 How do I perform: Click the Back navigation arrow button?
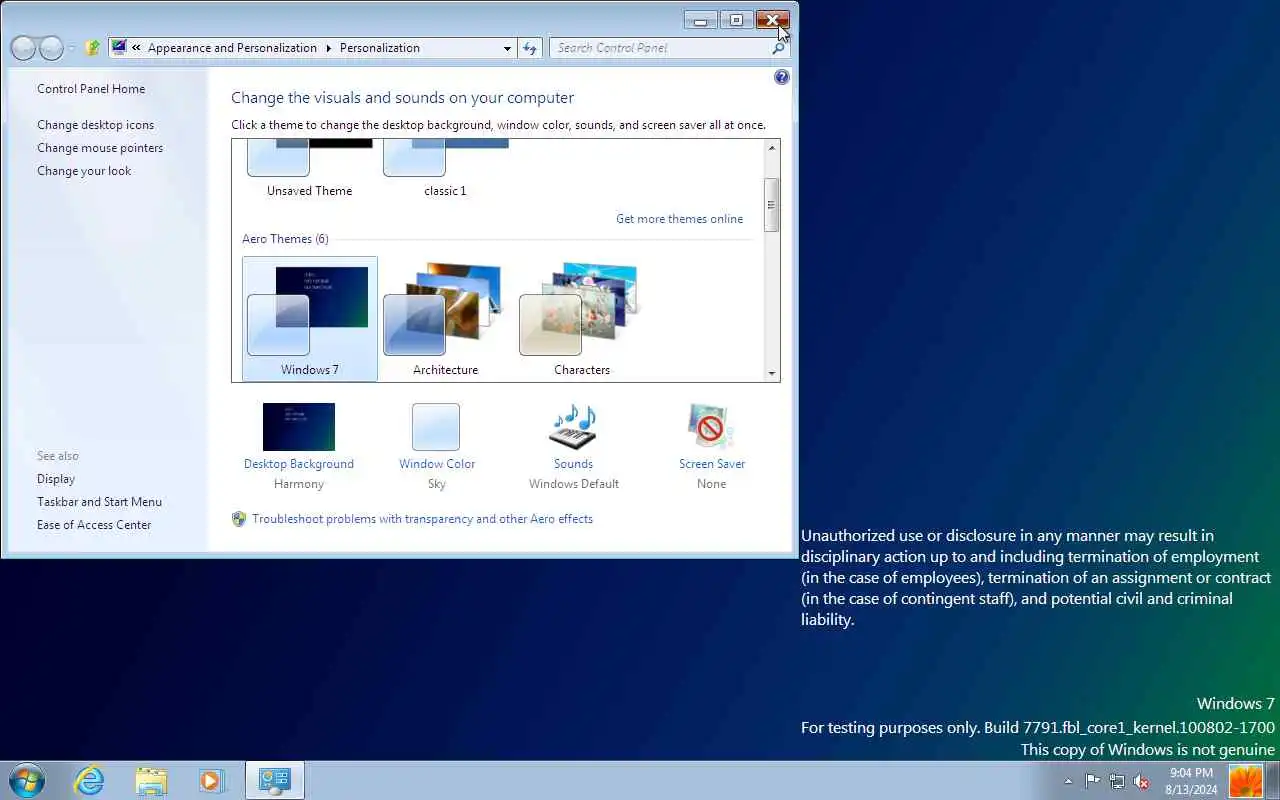tap(23, 48)
